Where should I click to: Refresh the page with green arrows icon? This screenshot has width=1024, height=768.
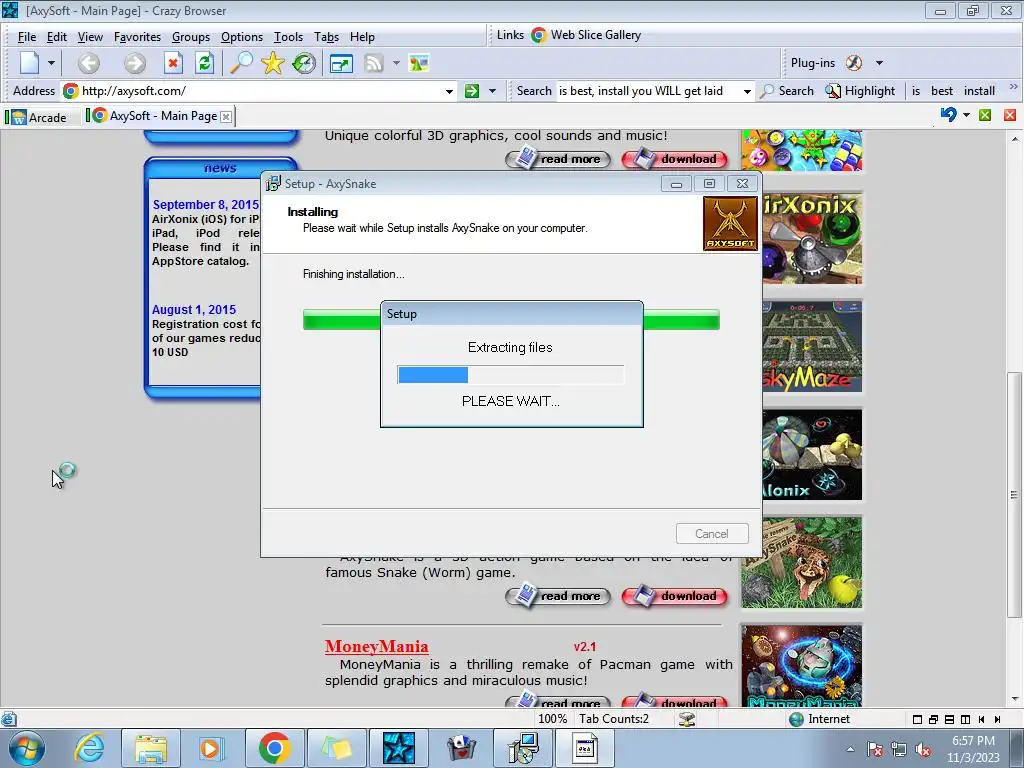204,63
